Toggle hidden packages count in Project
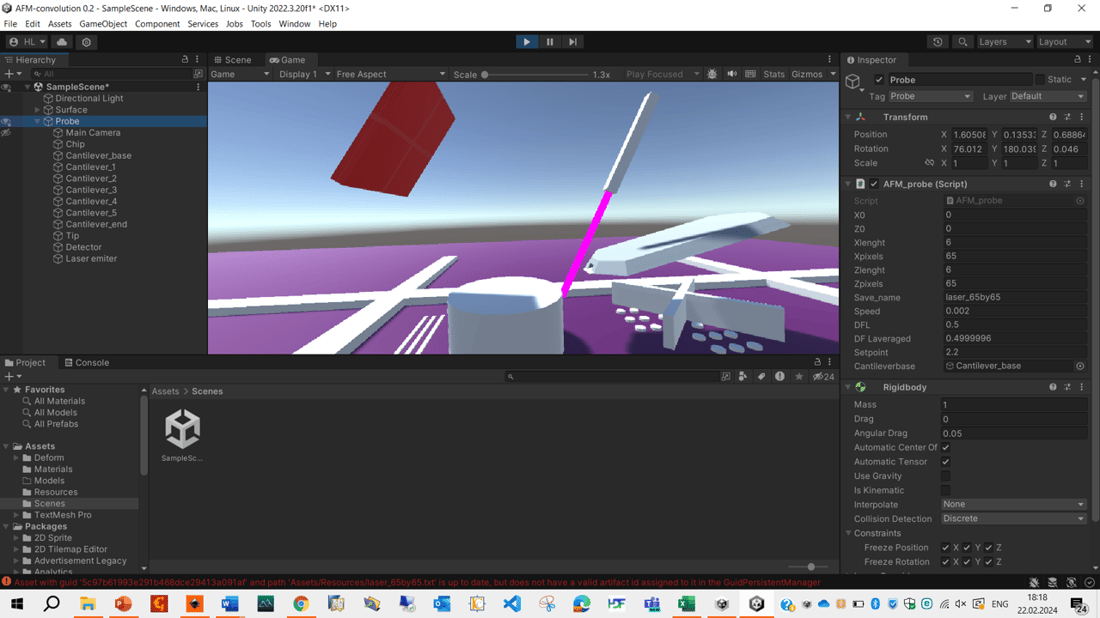This screenshot has height=618, width=1100. (x=824, y=377)
